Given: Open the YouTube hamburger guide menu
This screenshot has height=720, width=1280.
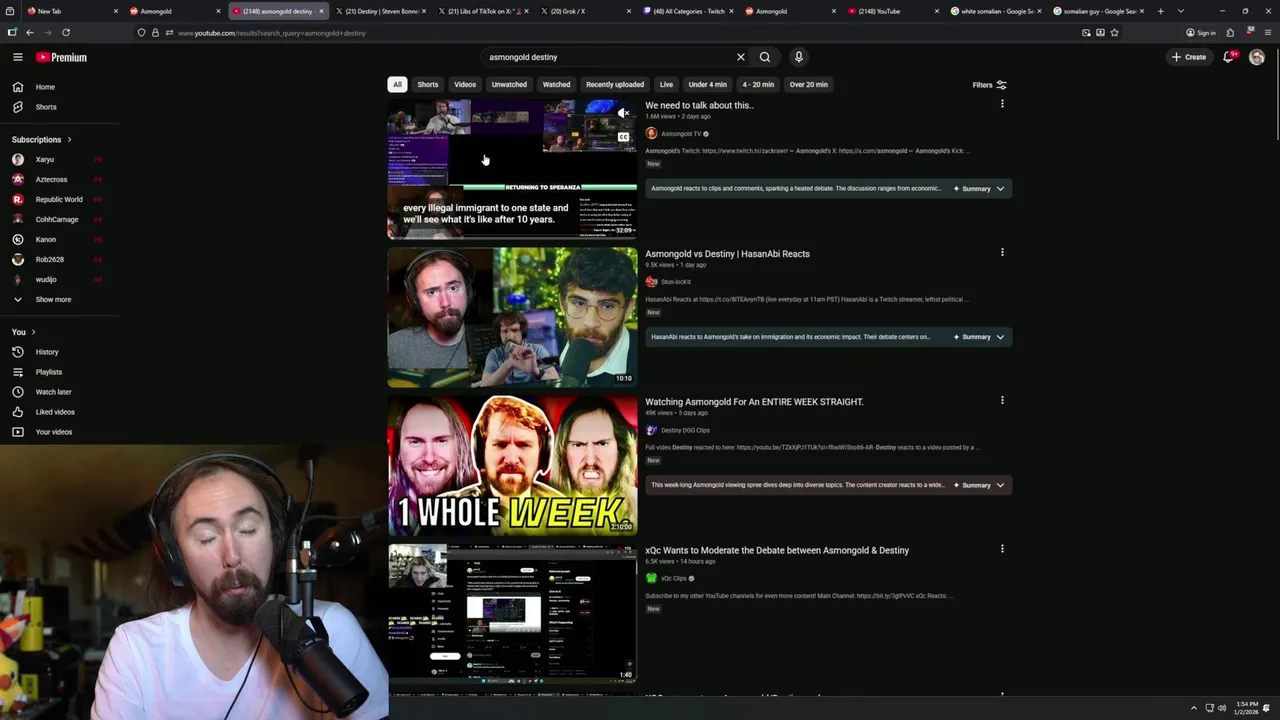Looking at the screenshot, I should click(x=17, y=57).
